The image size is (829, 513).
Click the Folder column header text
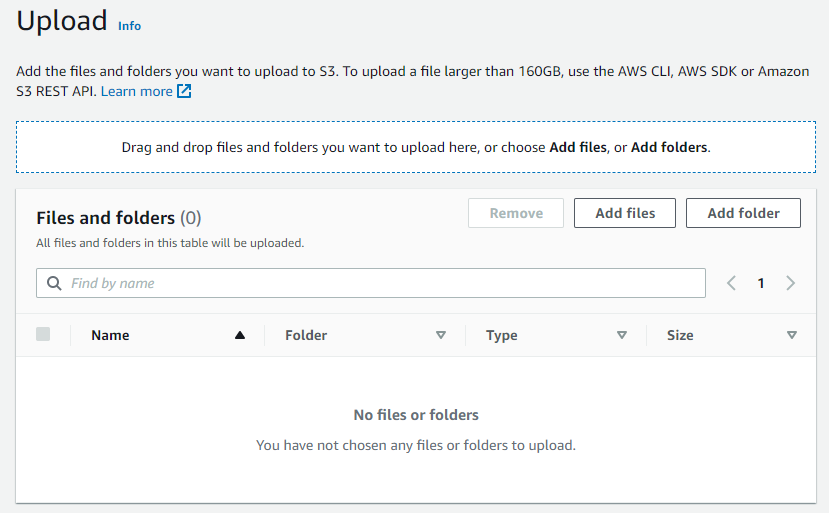[x=306, y=335]
